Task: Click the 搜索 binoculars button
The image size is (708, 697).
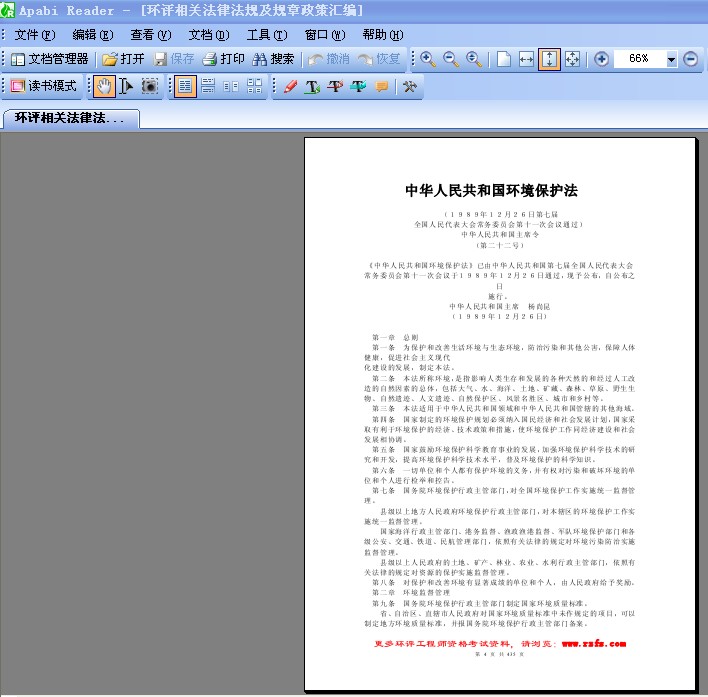Action: (x=274, y=59)
